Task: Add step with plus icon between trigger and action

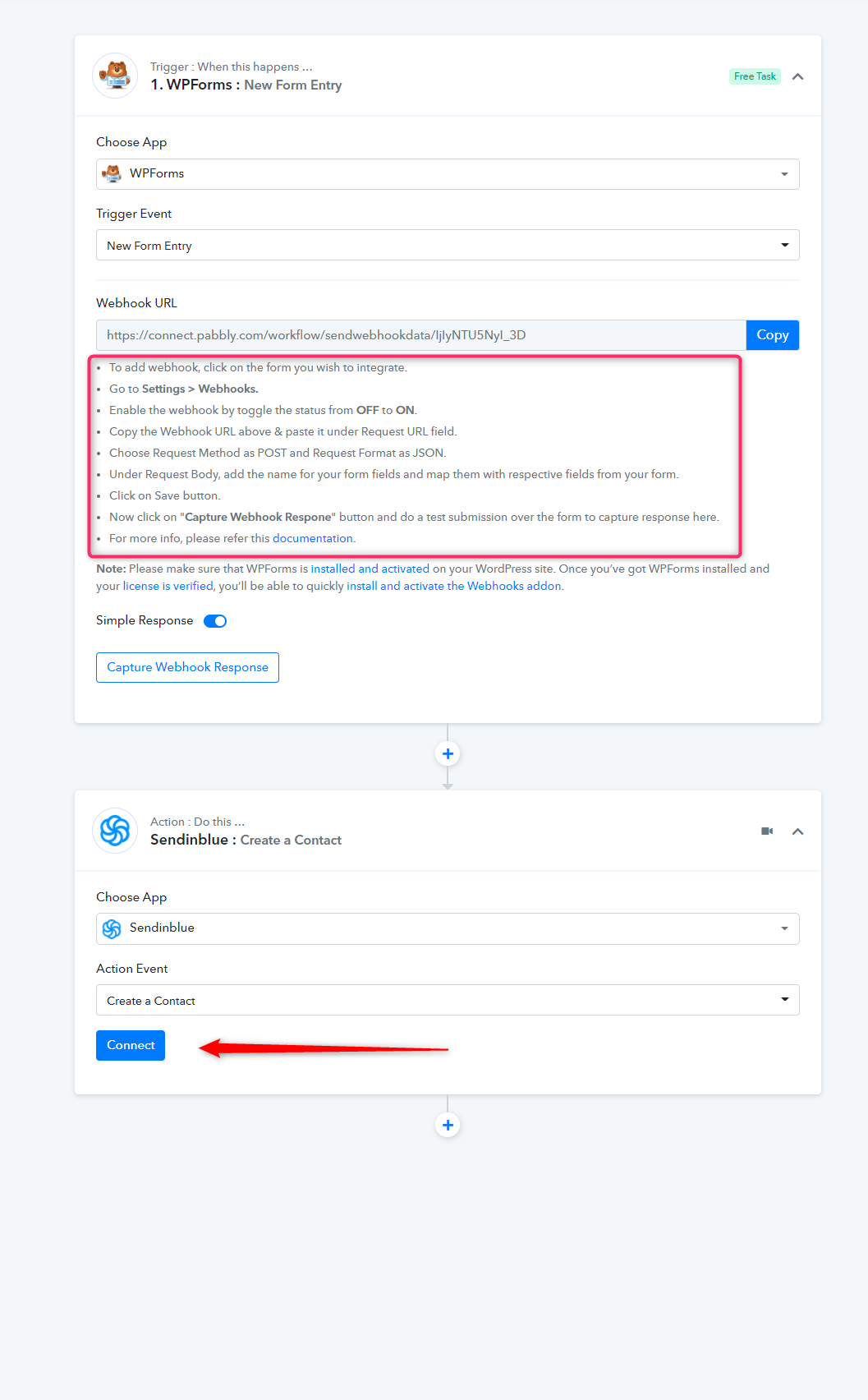Action: pos(448,753)
